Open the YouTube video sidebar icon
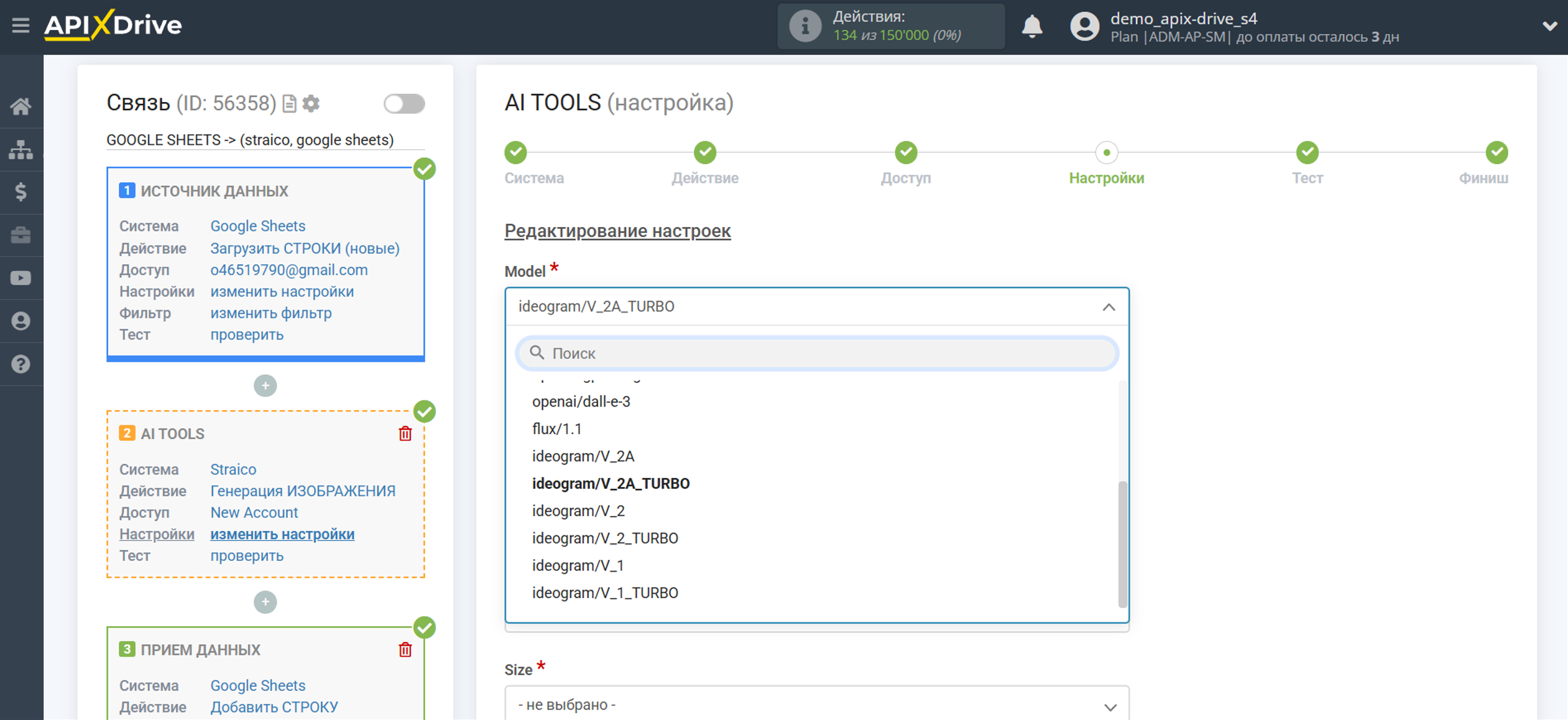 pyautogui.click(x=21, y=278)
